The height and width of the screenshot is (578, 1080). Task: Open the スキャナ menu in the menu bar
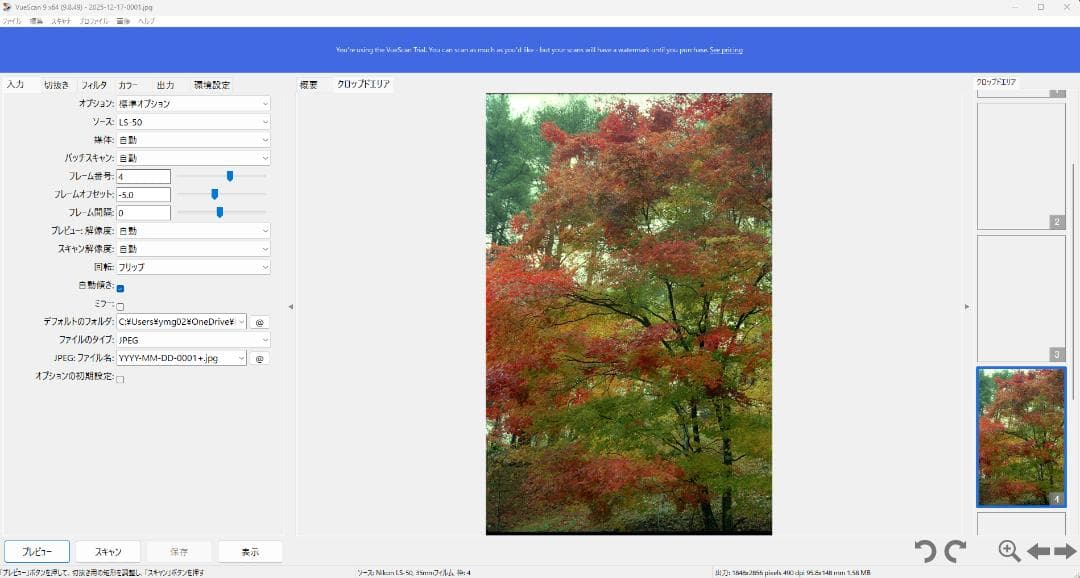(x=61, y=21)
